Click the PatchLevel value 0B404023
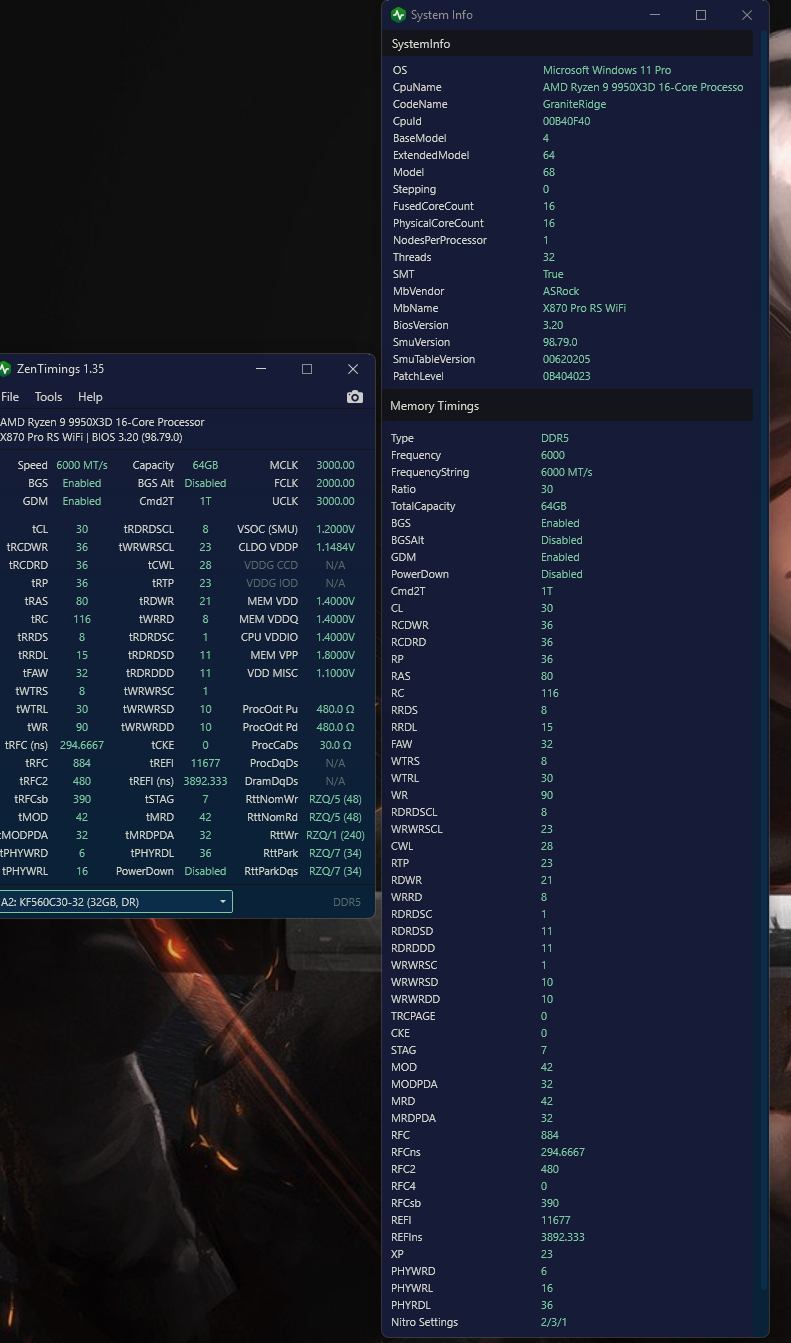Image resolution: width=791 pixels, height=1343 pixels. [x=566, y=376]
